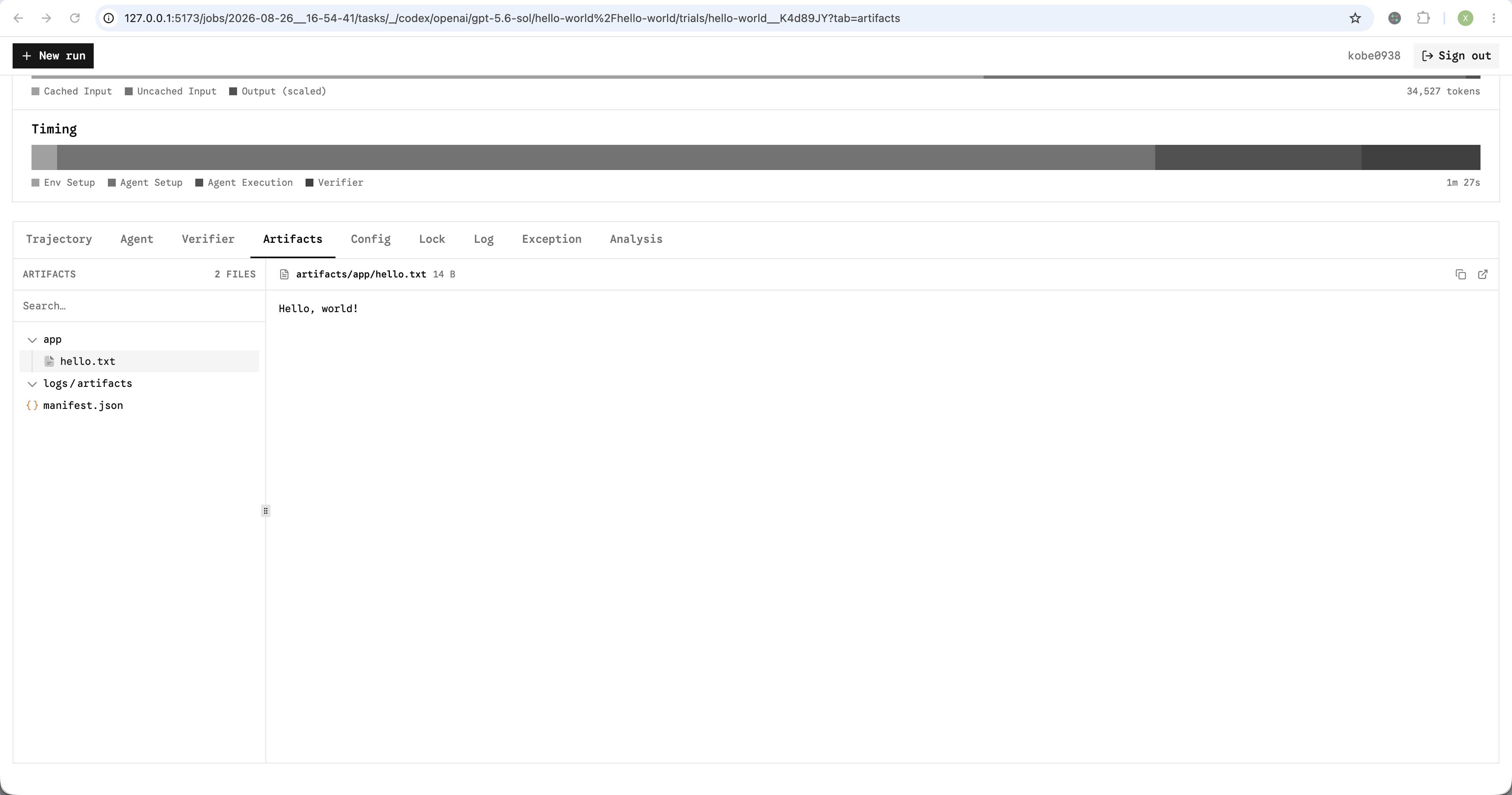Click the file icon beside artifacts/app/hello.txt path

pyautogui.click(x=284, y=275)
